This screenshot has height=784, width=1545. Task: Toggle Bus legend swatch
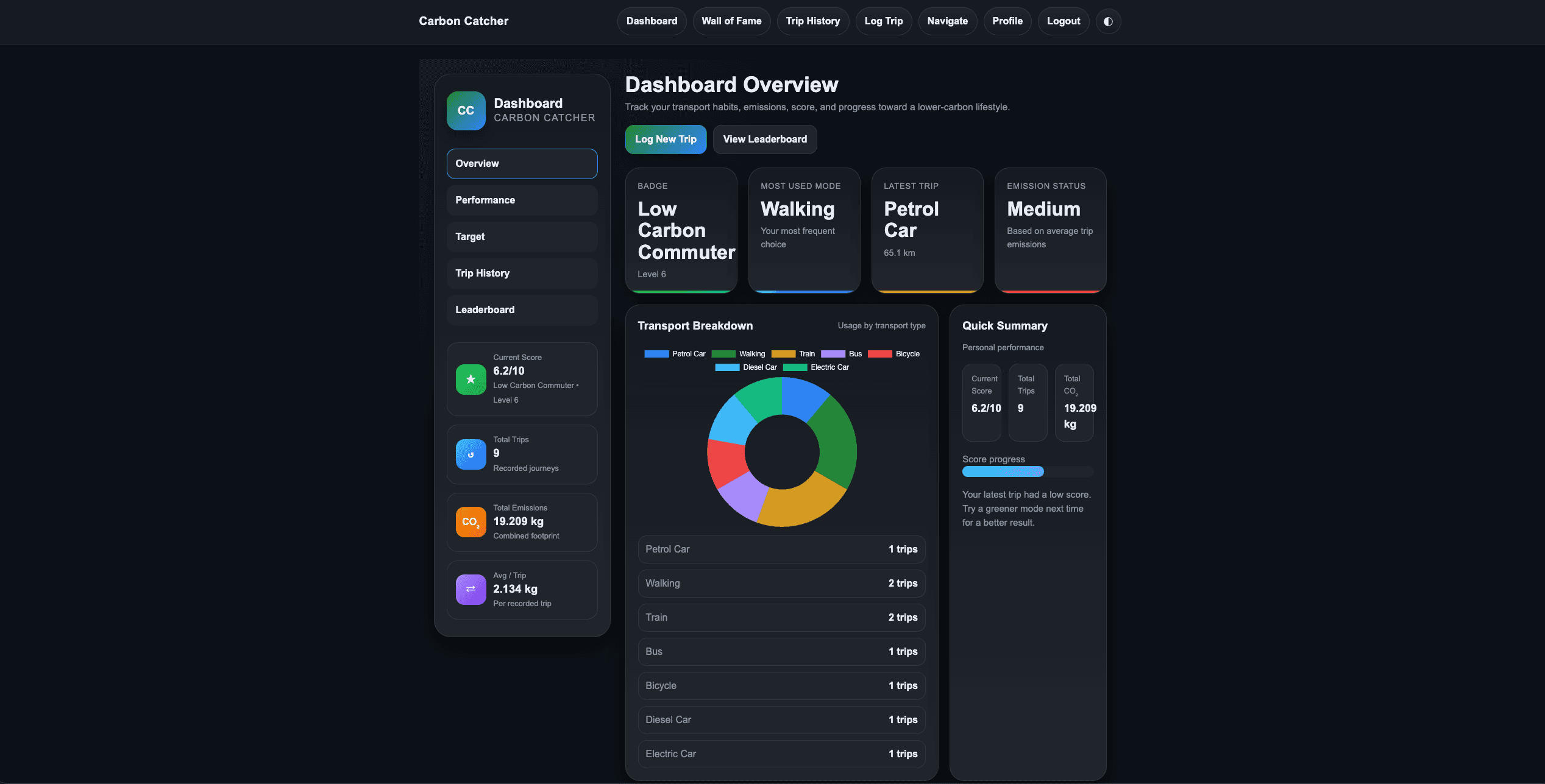coord(833,354)
